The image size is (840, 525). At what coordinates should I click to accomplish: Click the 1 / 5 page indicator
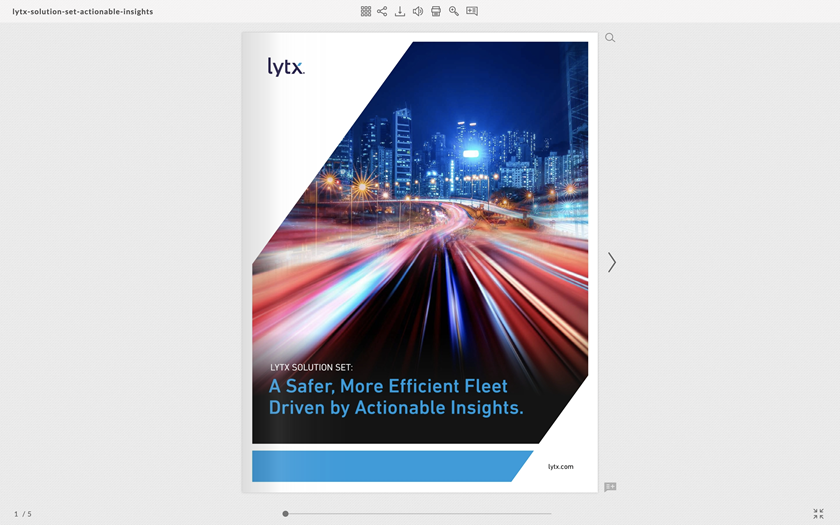[x=23, y=514]
